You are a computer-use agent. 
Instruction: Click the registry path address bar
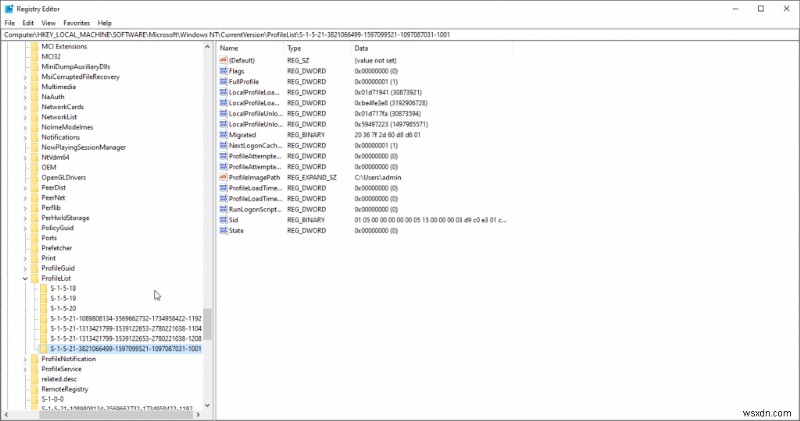400,35
